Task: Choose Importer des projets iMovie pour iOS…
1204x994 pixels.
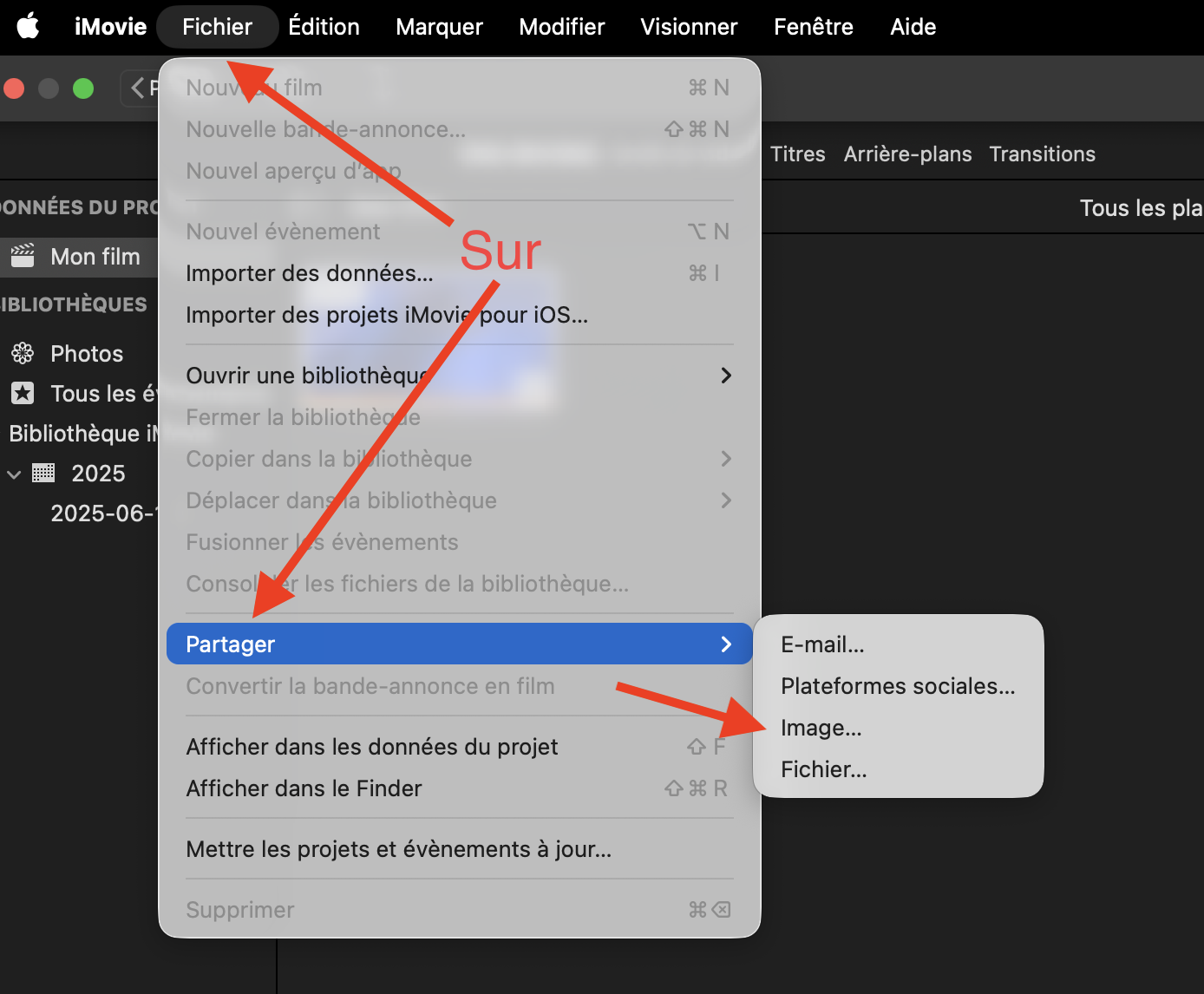Action: tap(460, 315)
